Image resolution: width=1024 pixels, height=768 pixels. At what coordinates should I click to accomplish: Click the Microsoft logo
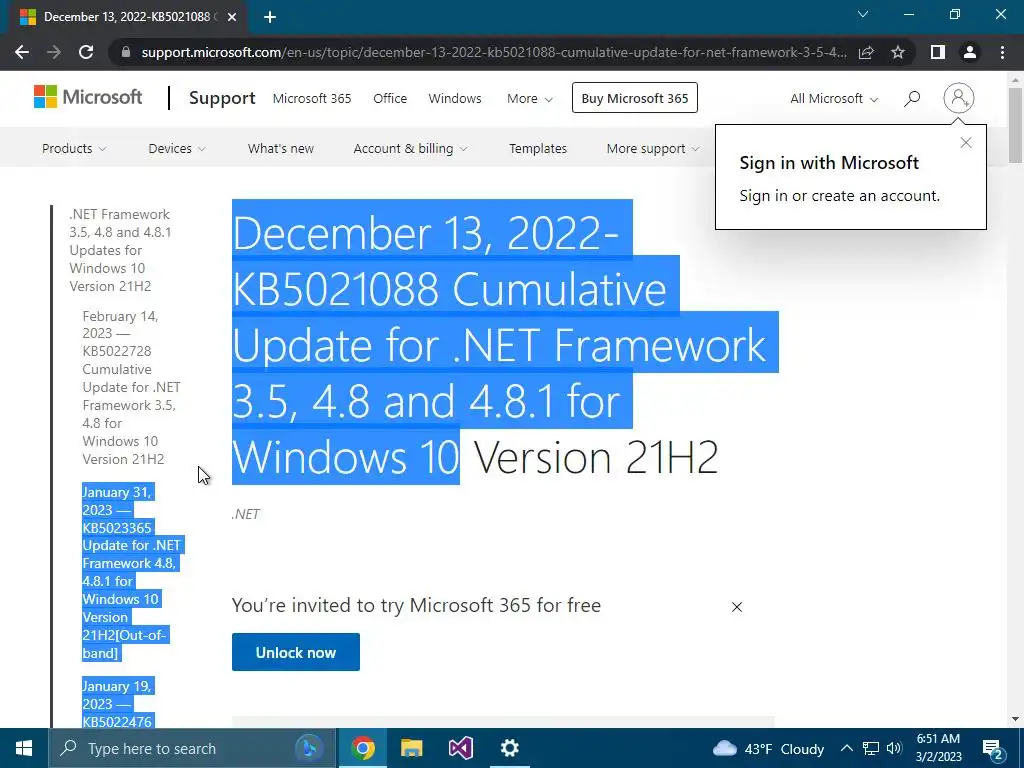pyautogui.click(x=88, y=97)
